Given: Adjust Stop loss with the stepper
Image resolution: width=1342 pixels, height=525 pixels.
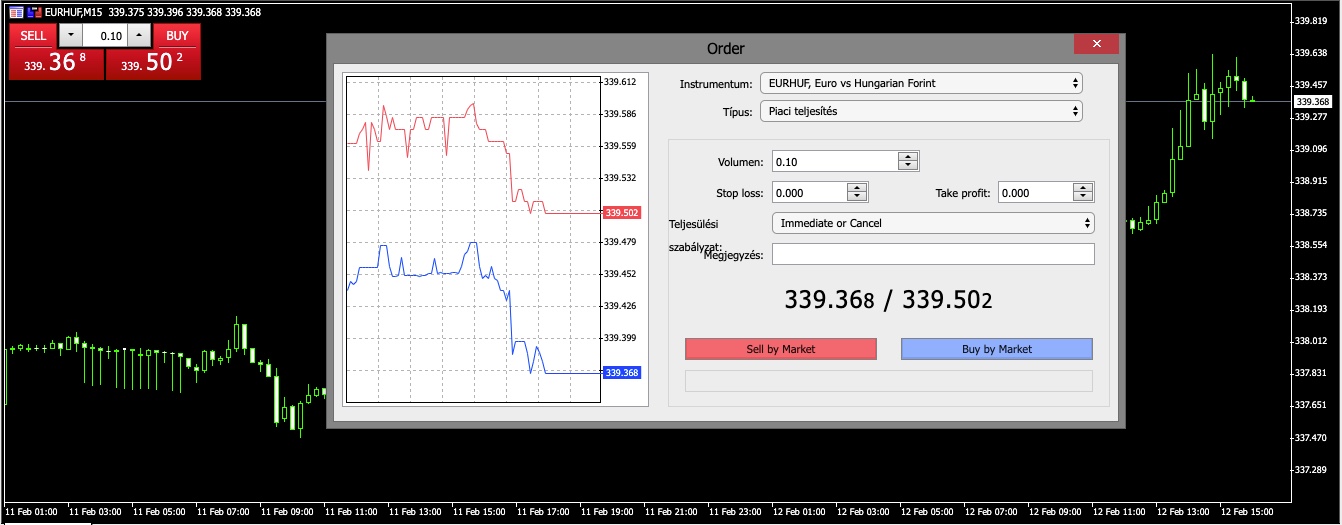Looking at the screenshot, I should [857, 193].
